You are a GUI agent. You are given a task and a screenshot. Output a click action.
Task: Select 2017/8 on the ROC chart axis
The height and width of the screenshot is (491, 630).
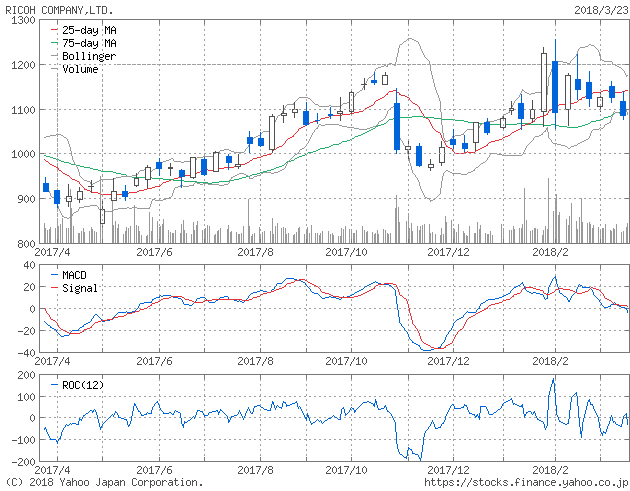[257, 469]
